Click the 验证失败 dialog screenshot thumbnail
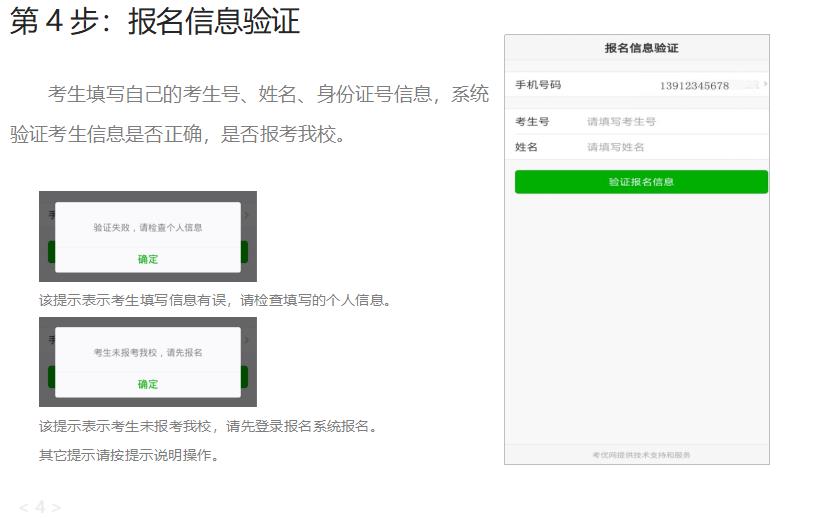Image resolution: width=817 pixels, height=518 pixels. pyautogui.click(x=147, y=236)
